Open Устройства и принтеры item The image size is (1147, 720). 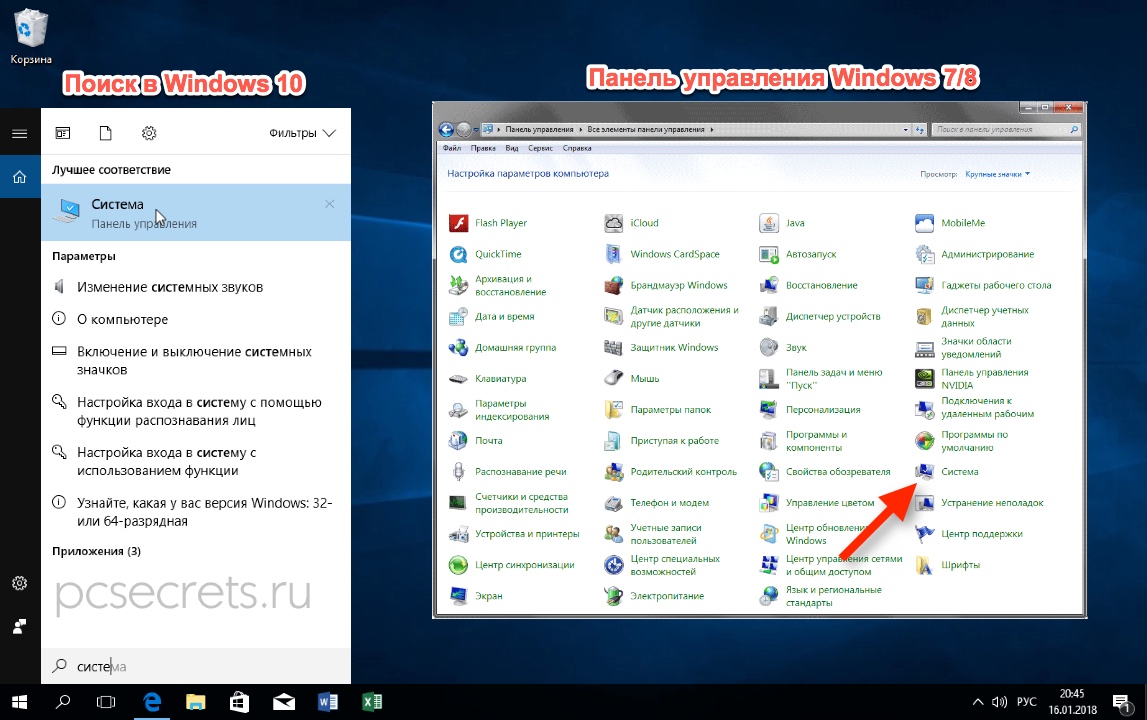coord(514,533)
